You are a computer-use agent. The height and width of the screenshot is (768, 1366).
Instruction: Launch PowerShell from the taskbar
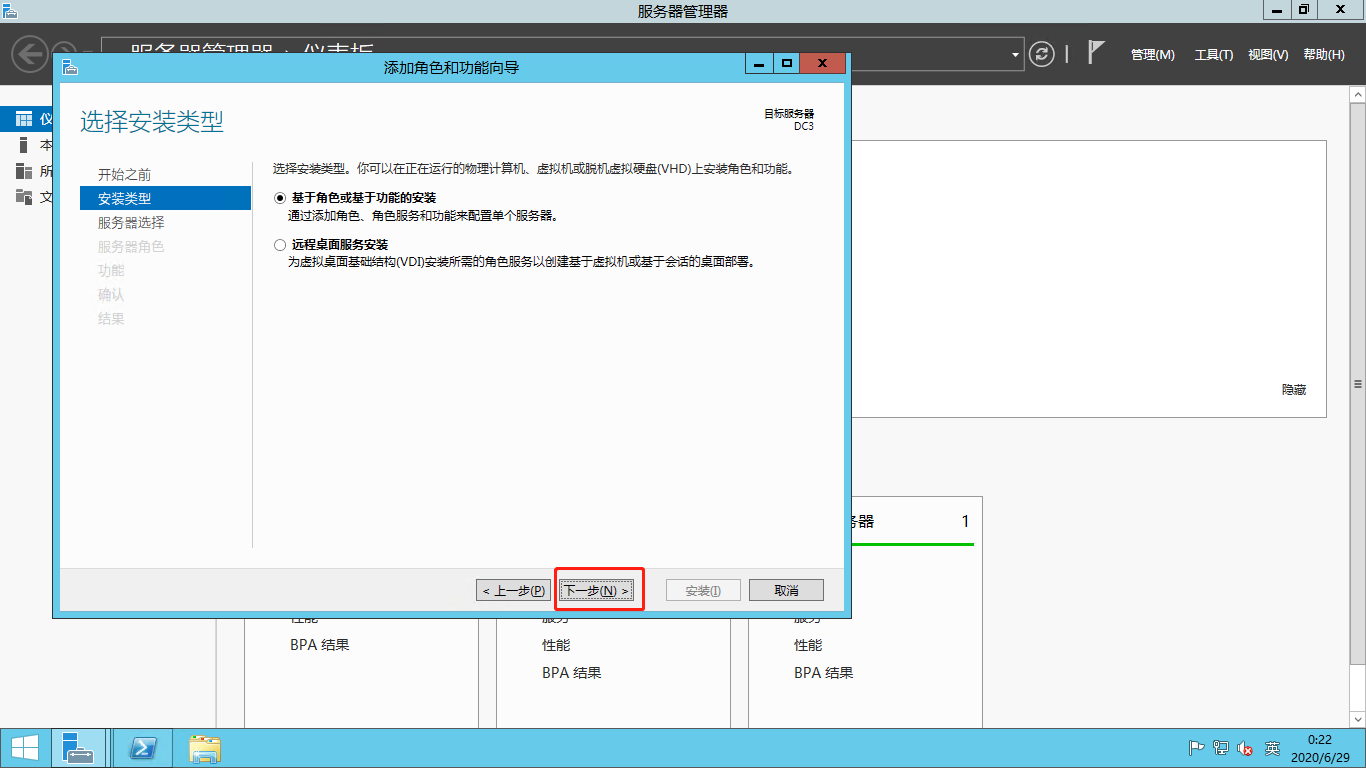coord(143,748)
